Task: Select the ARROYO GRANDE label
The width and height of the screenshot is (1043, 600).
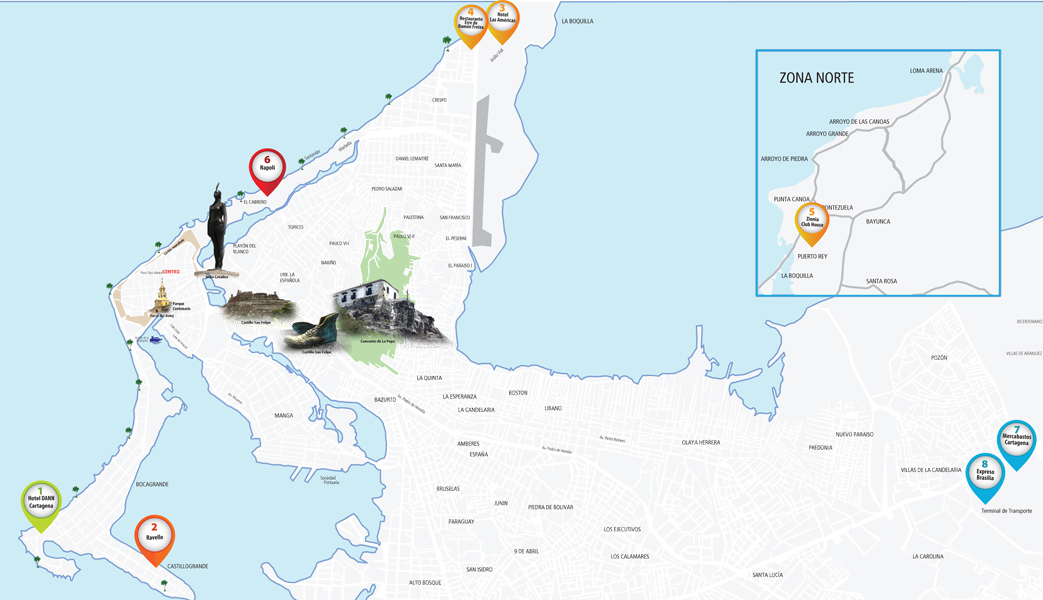Action: pos(827,134)
